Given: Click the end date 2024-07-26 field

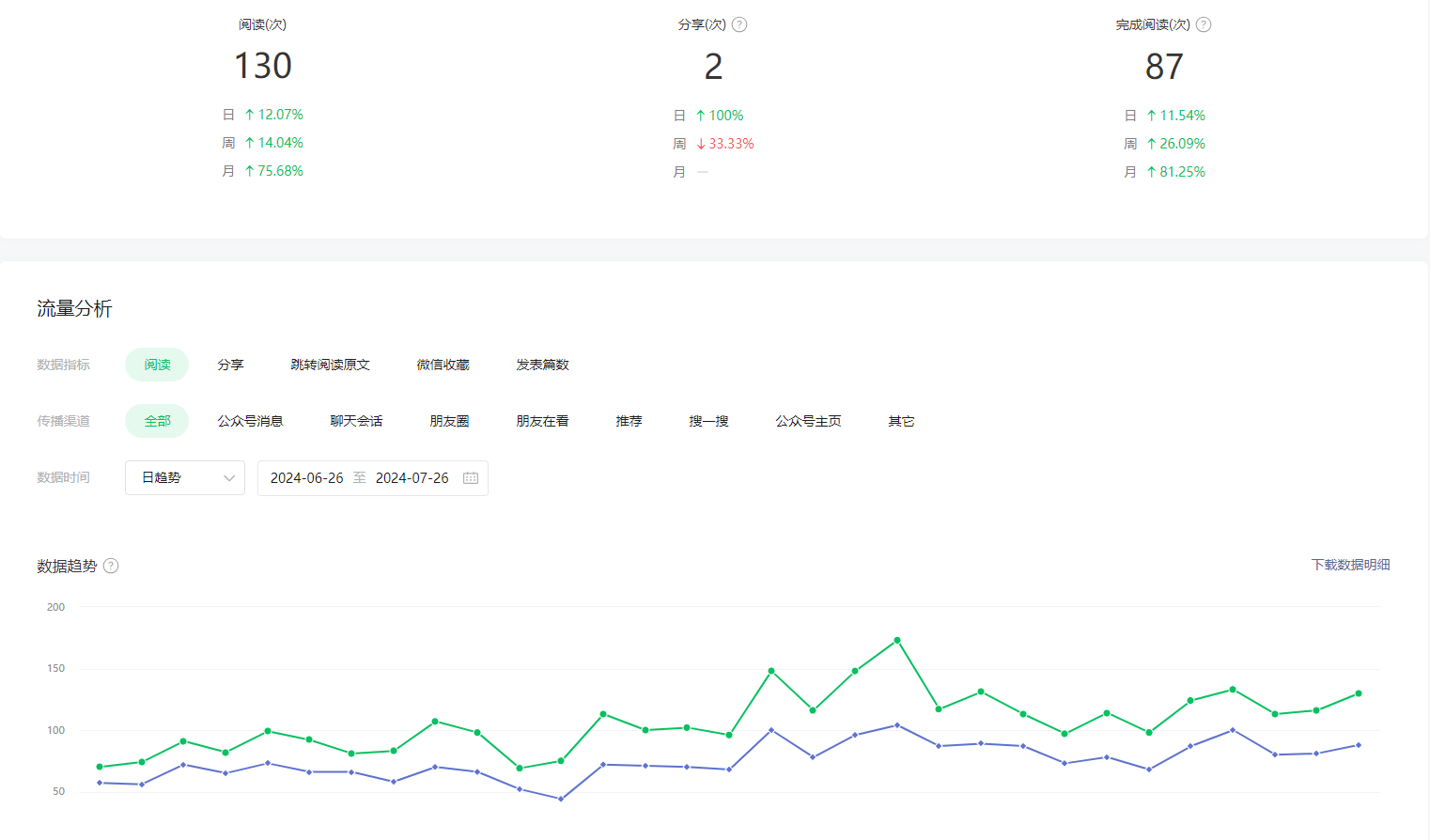Looking at the screenshot, I should coord(412,478).
